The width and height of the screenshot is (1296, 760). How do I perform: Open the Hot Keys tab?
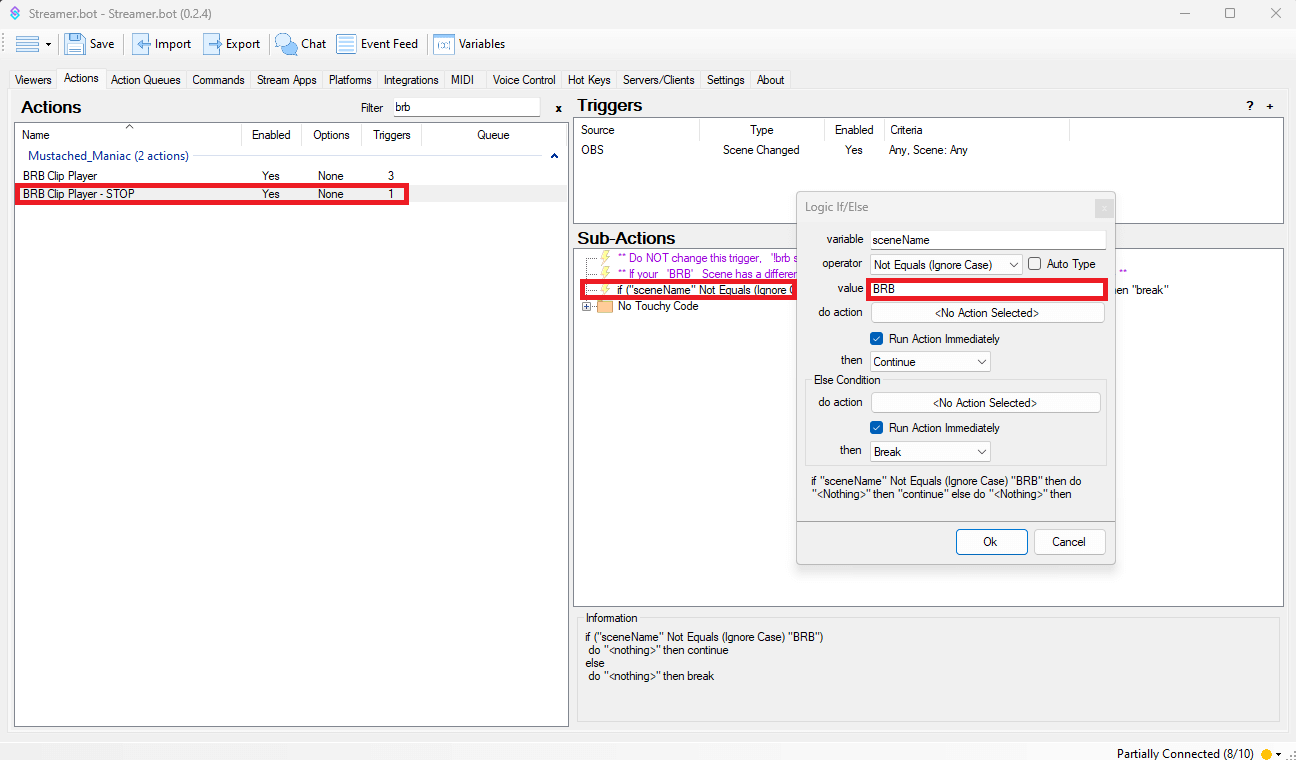tap(589, 80)
